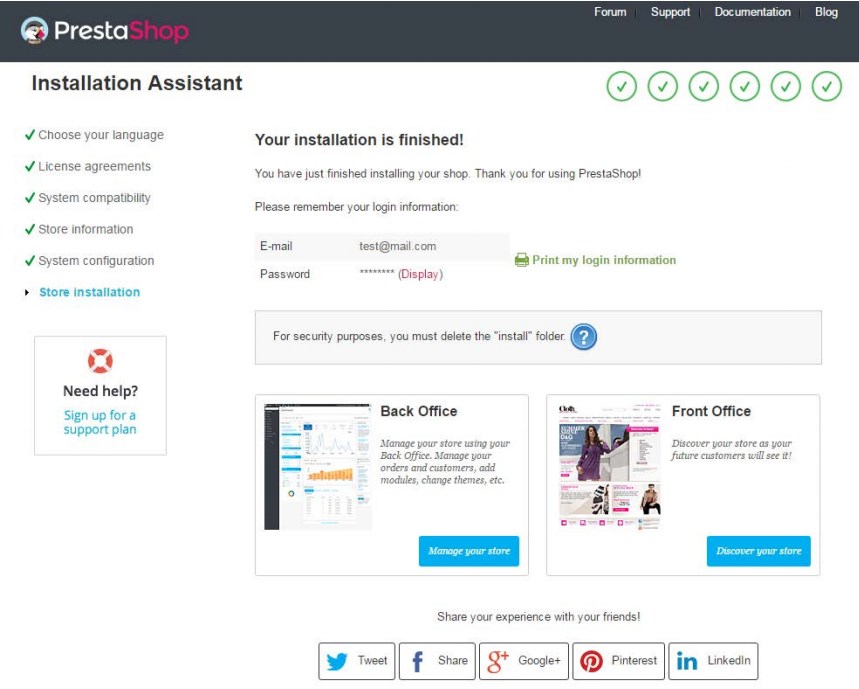Share on Twitter with the Tweet button

(357, 661)
